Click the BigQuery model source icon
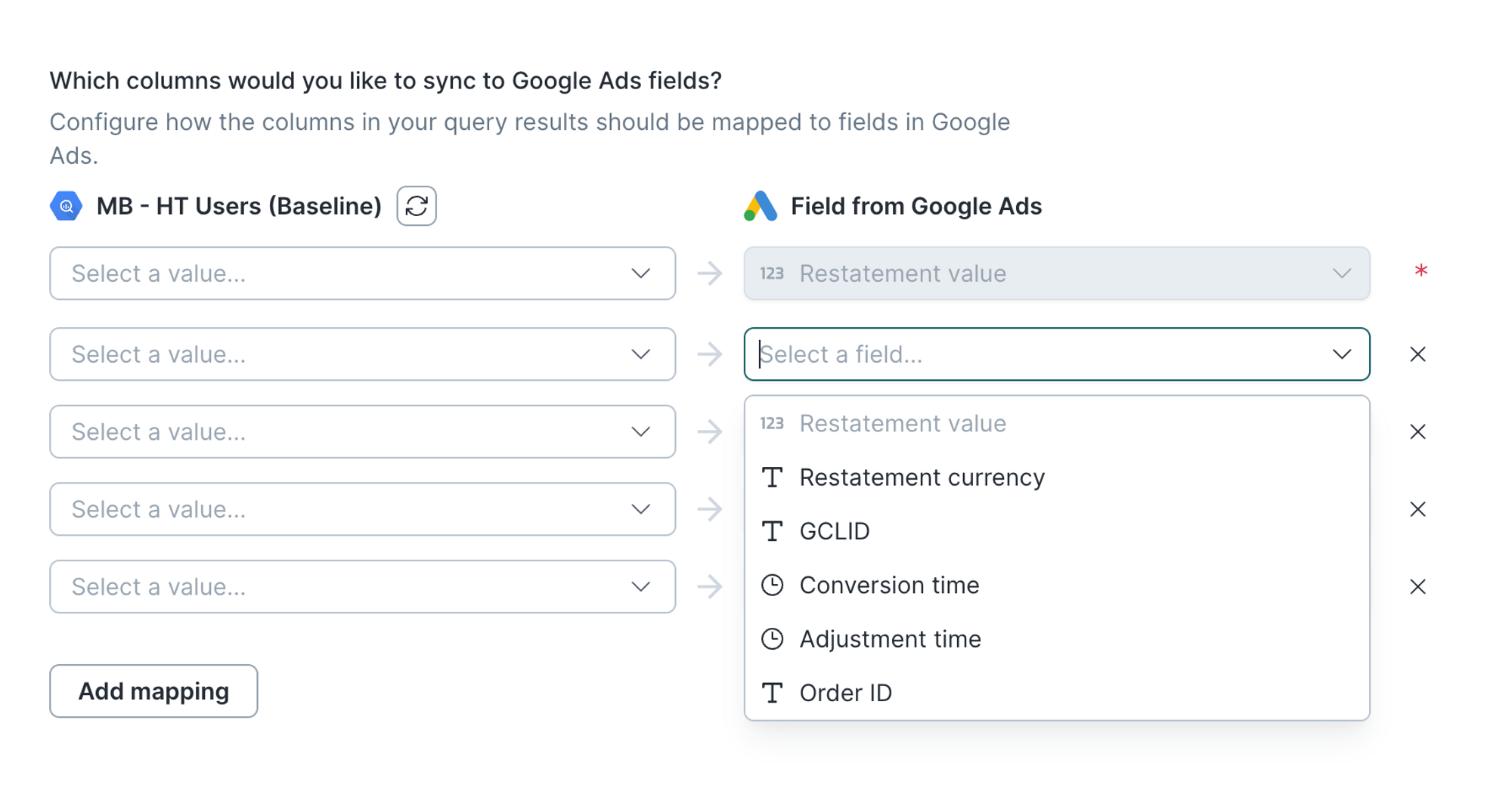 66,206
